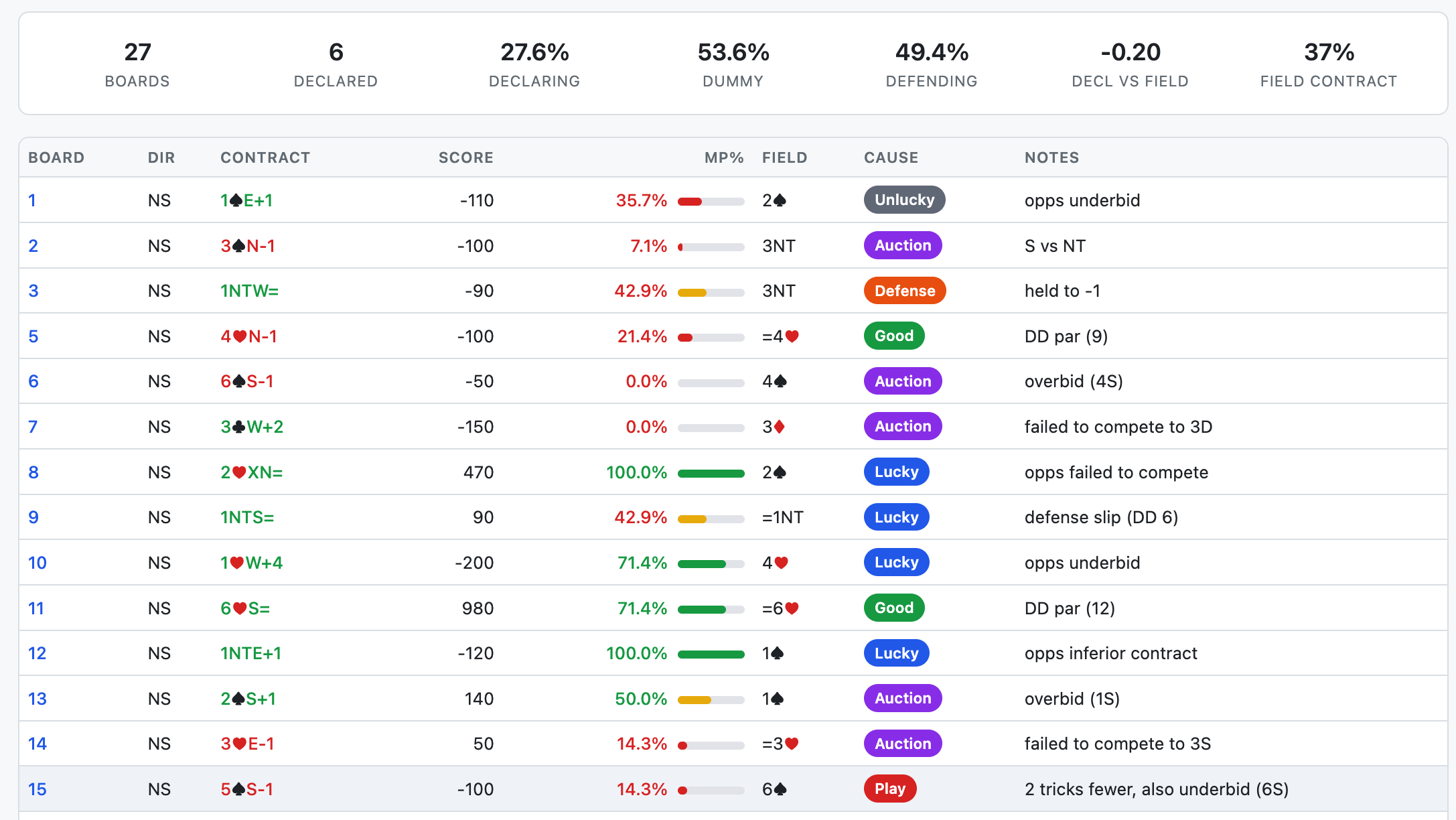1456x820 pixels.
Task: Click board 8 number link
Action: pos(33,472)
